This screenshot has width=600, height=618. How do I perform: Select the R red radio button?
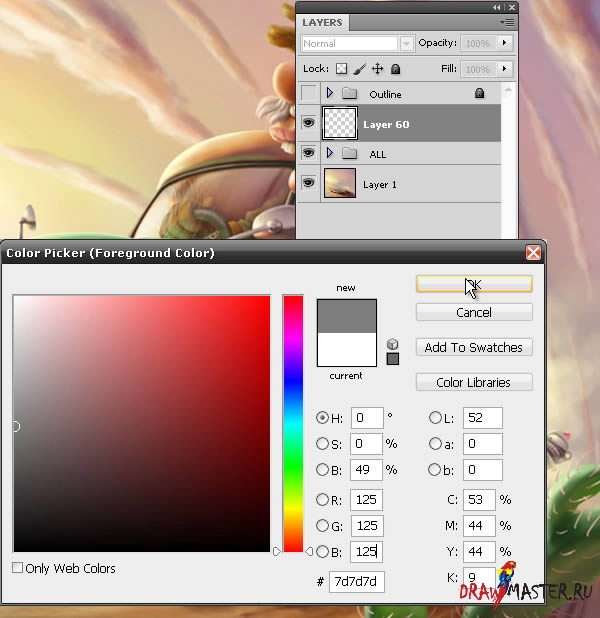(x=322, y=499)
